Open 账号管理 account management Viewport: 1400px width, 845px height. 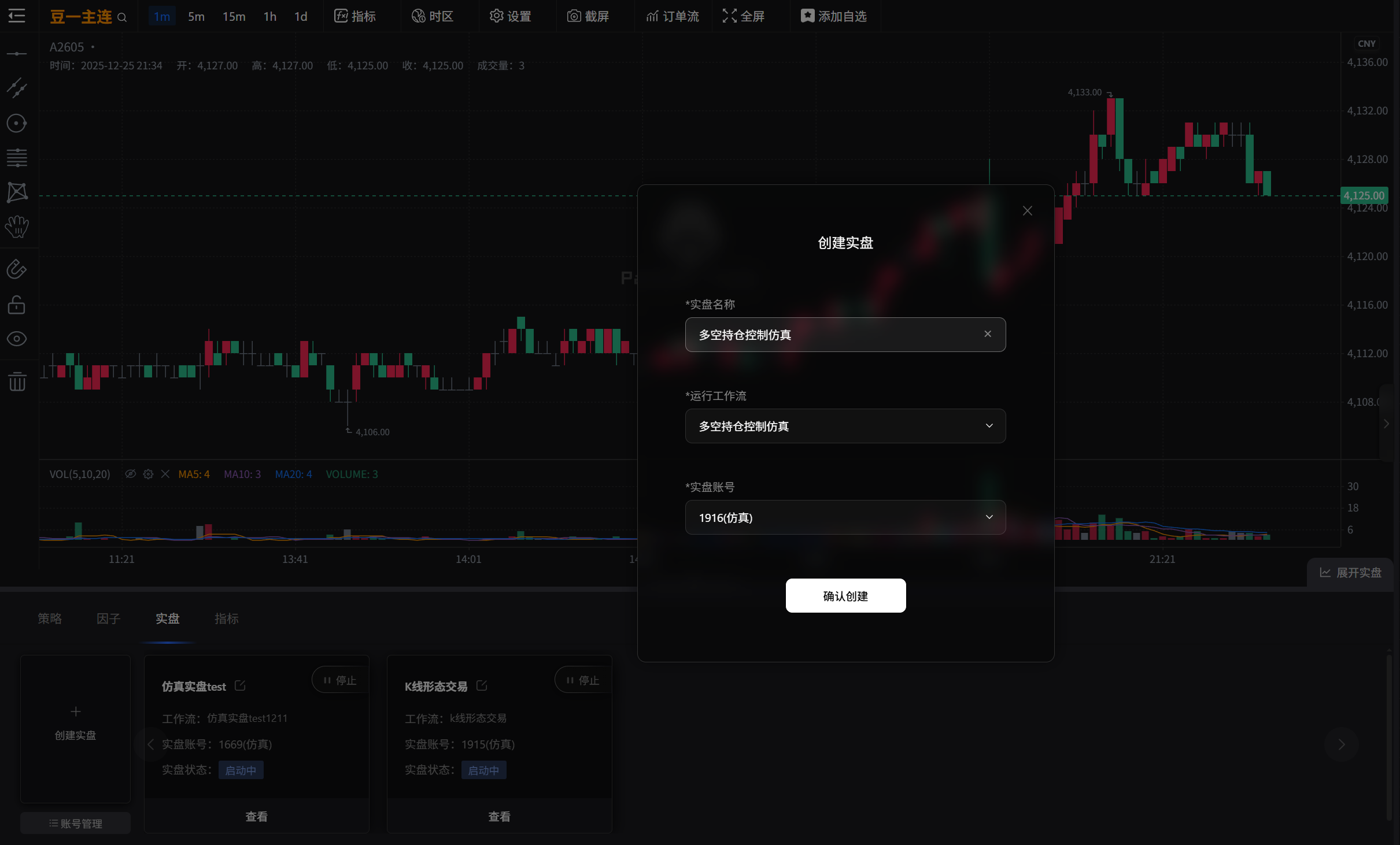[x=75, y=823]
